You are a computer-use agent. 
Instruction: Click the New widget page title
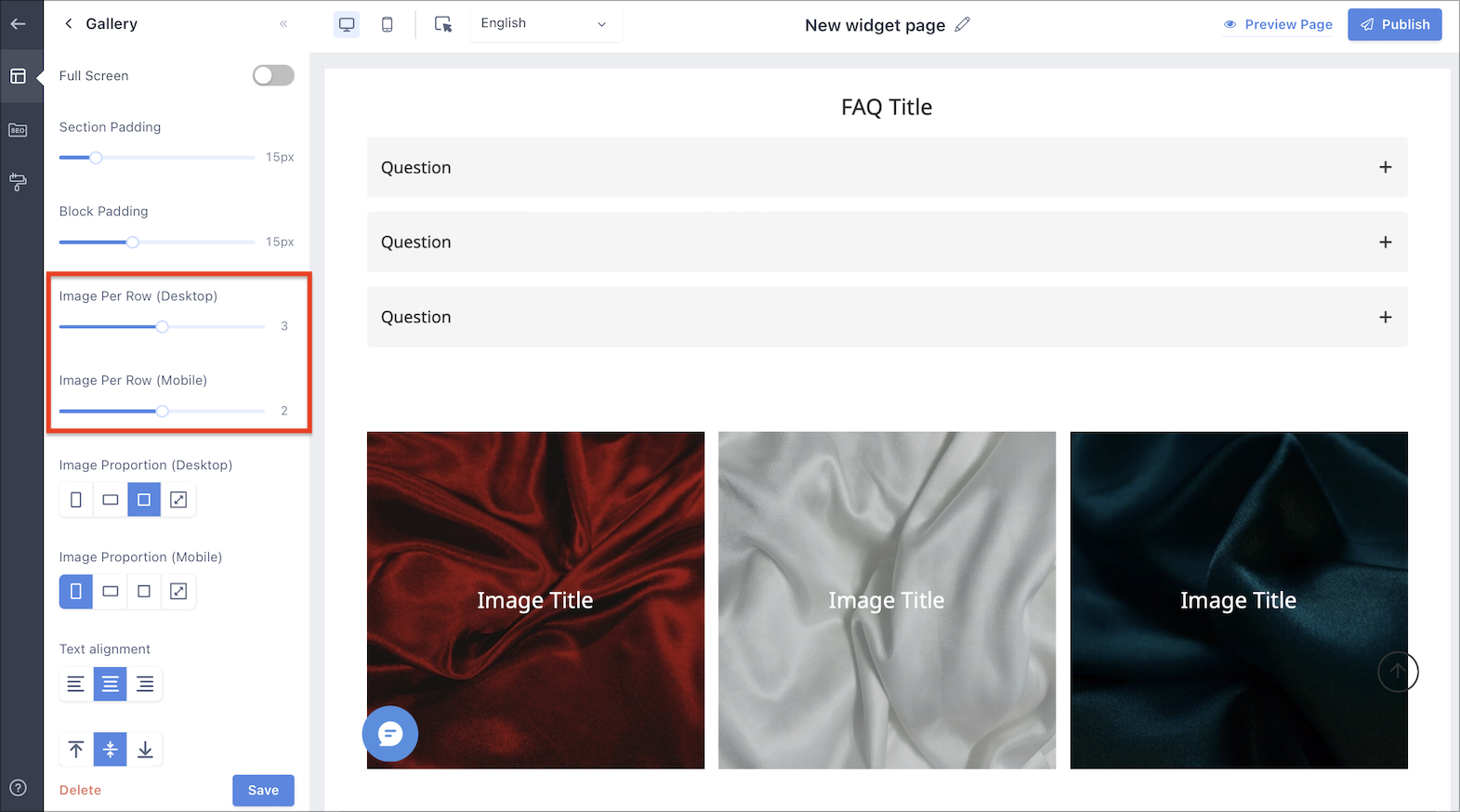point(875,25)
